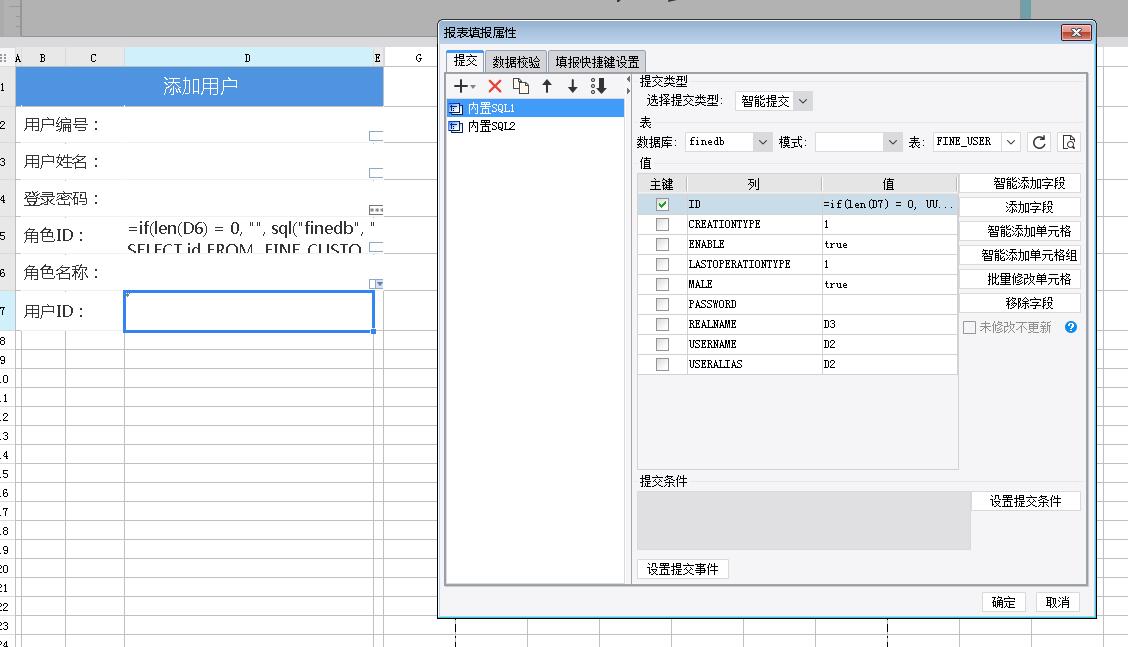The image size is (1128, 647).
Task: Delete the selected submit item with red X
Action: tap(494, 87)
